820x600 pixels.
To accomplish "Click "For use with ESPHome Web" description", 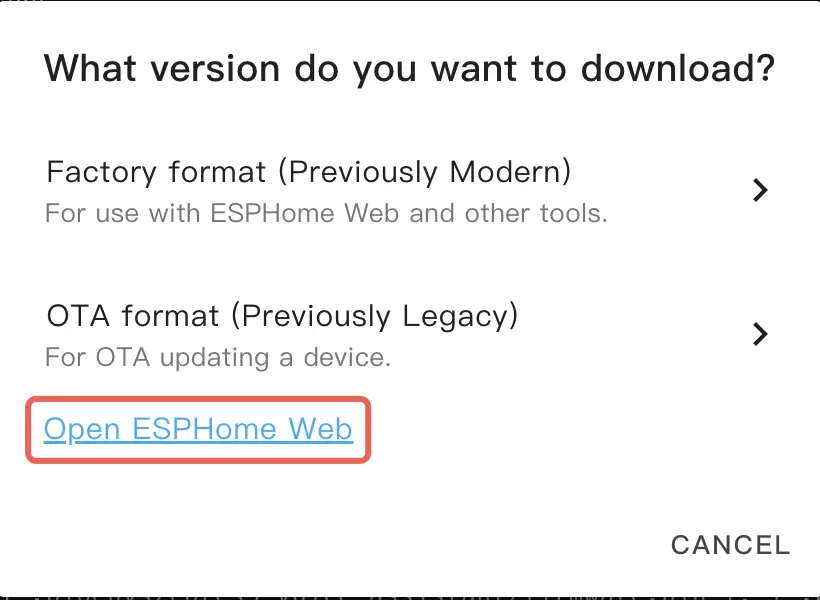I will click(x=326, y=213).
